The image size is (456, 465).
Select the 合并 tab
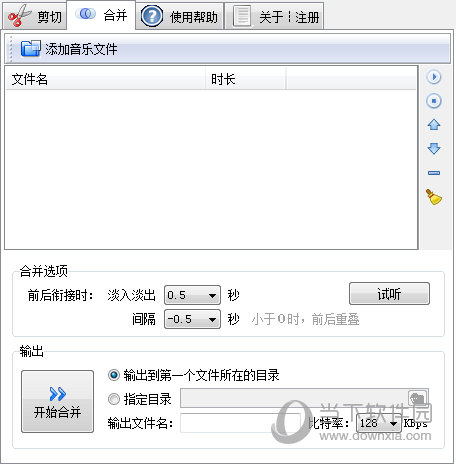pos(101,15)
